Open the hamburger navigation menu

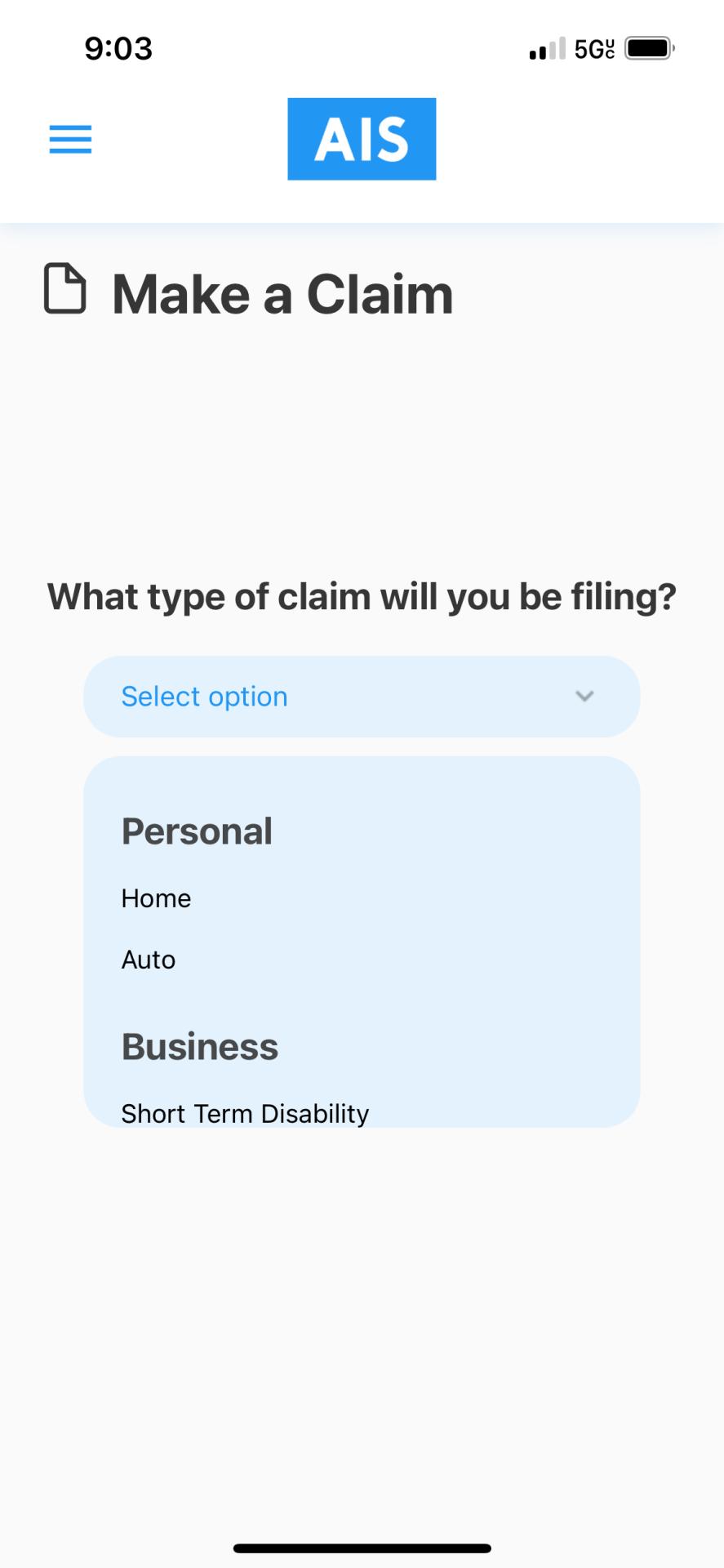click(x=70, y=139)
